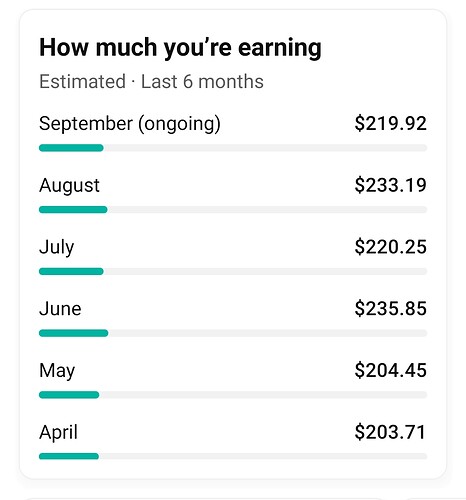Open the September (ongoing) earnings row

[233, 132]
